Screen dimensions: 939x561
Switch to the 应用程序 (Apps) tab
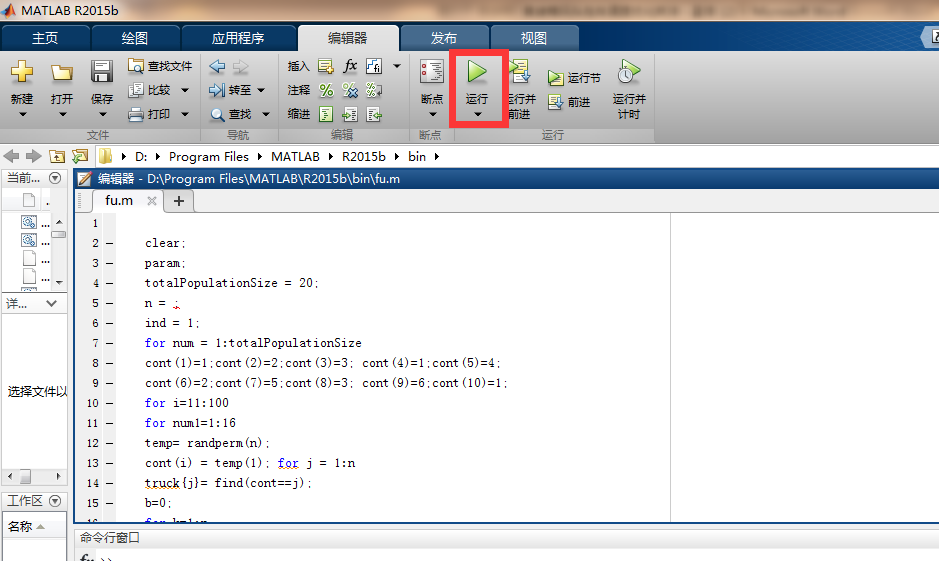click(x=238, y=38)
